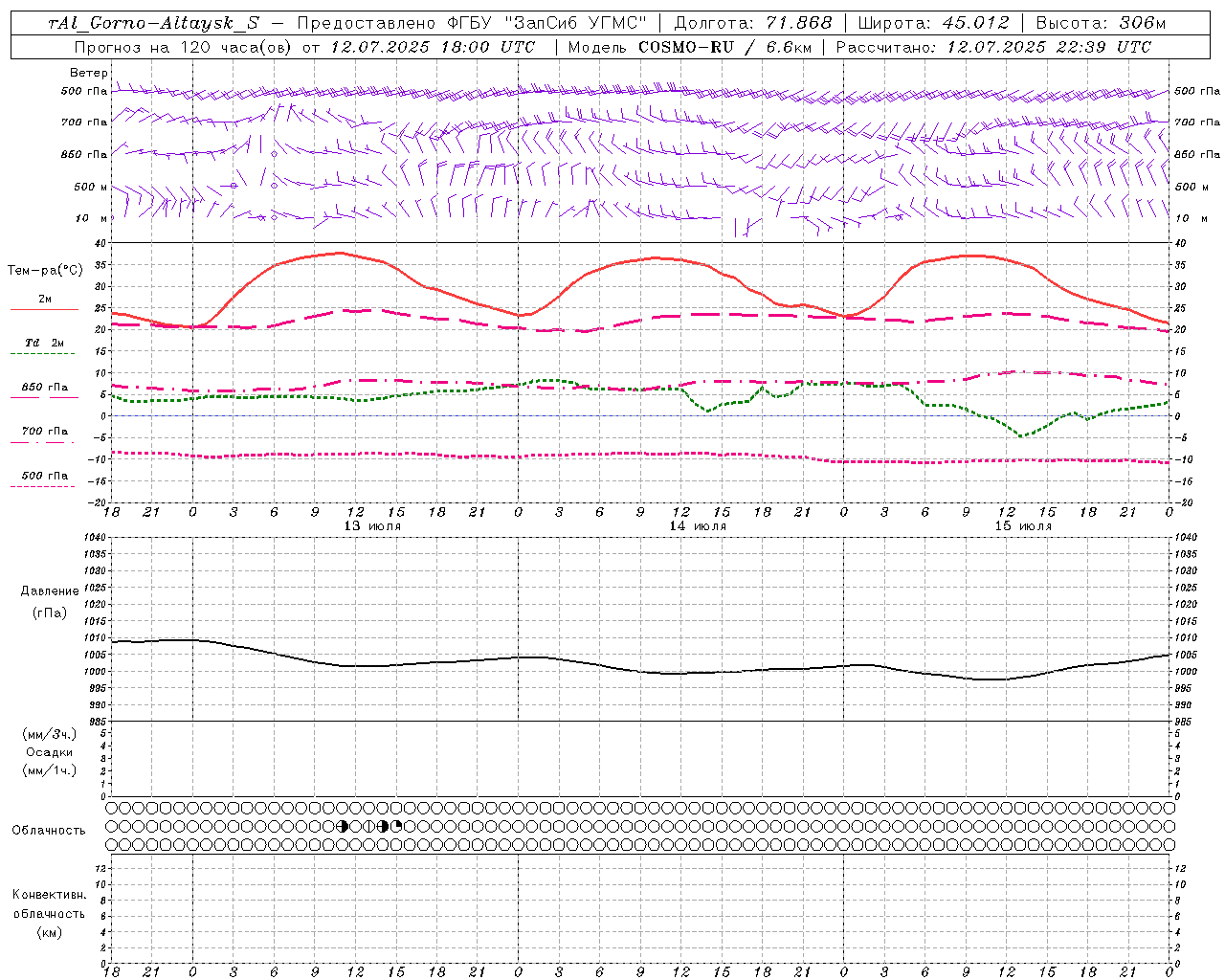Select the text Предоставлено ФГБУ "ЗапСиб УГМС"
The width and height of the screenshot is (1225, 980).
point(472,23)
